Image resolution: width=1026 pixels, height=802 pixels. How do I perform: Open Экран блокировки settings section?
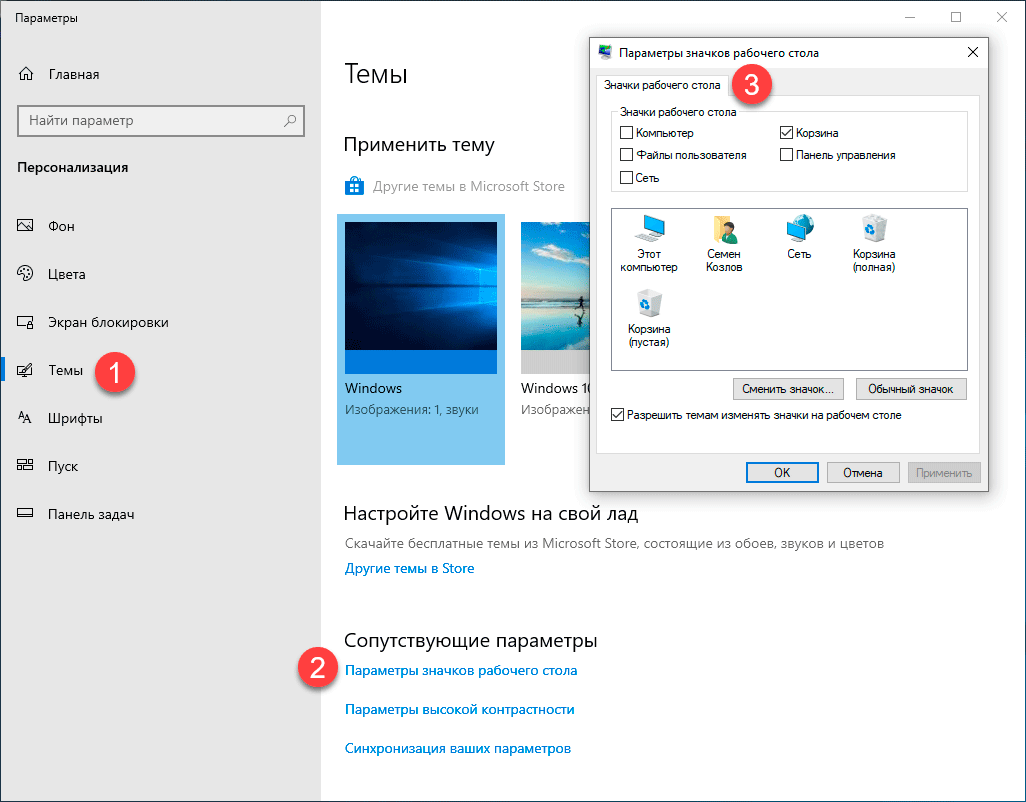108,322
